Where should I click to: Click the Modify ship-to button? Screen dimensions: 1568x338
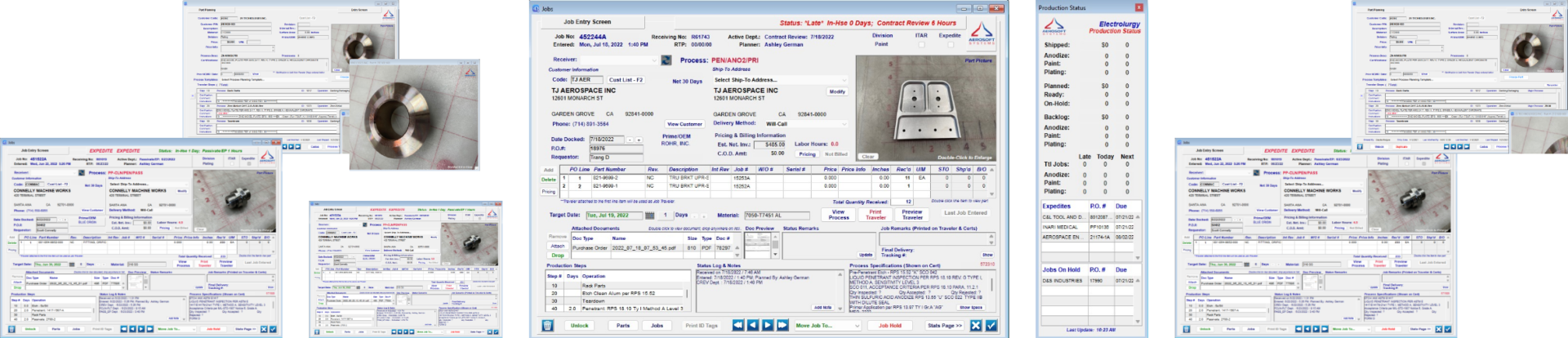tap(837, 91)
